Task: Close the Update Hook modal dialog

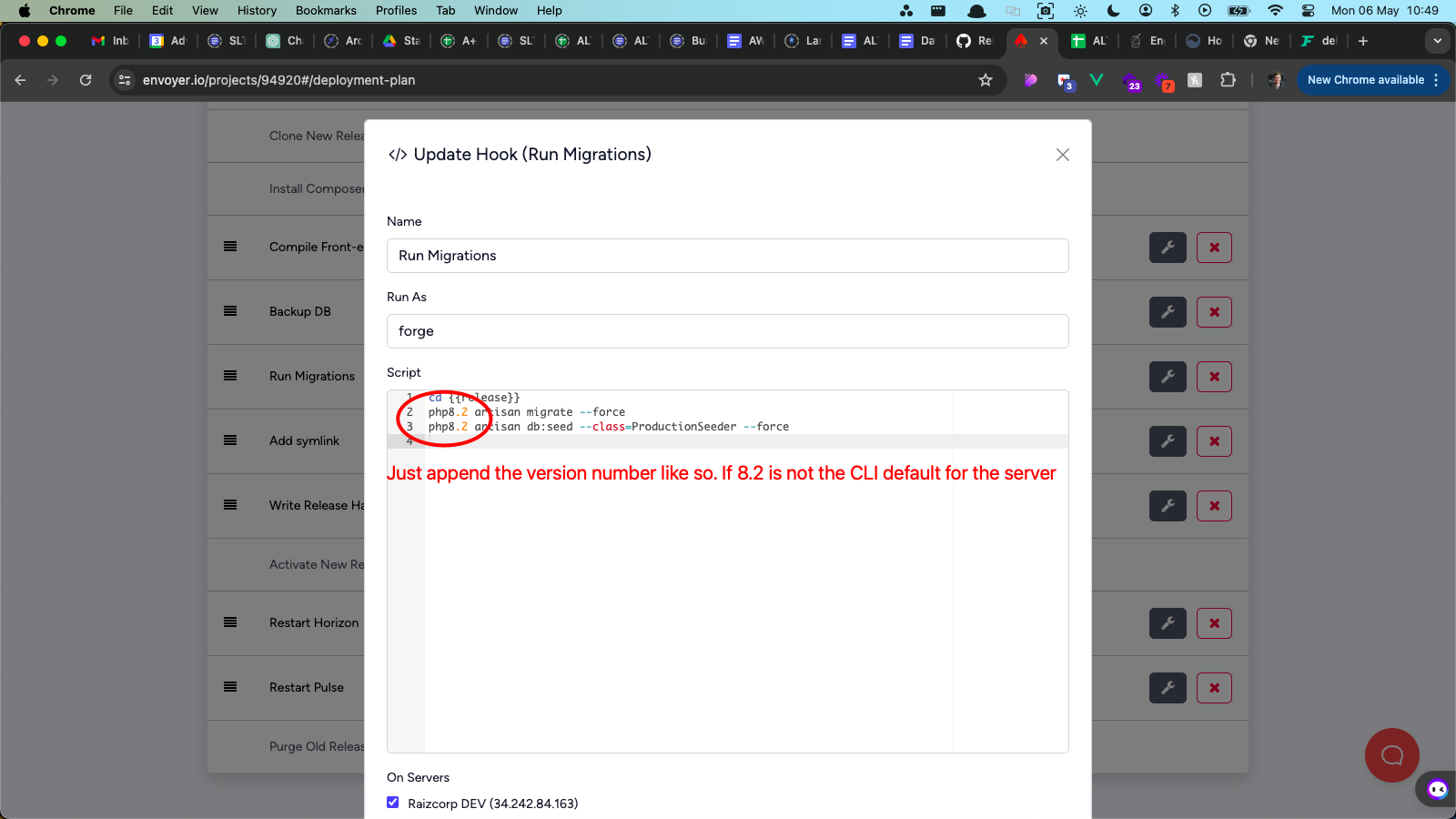Action: 1062,155
